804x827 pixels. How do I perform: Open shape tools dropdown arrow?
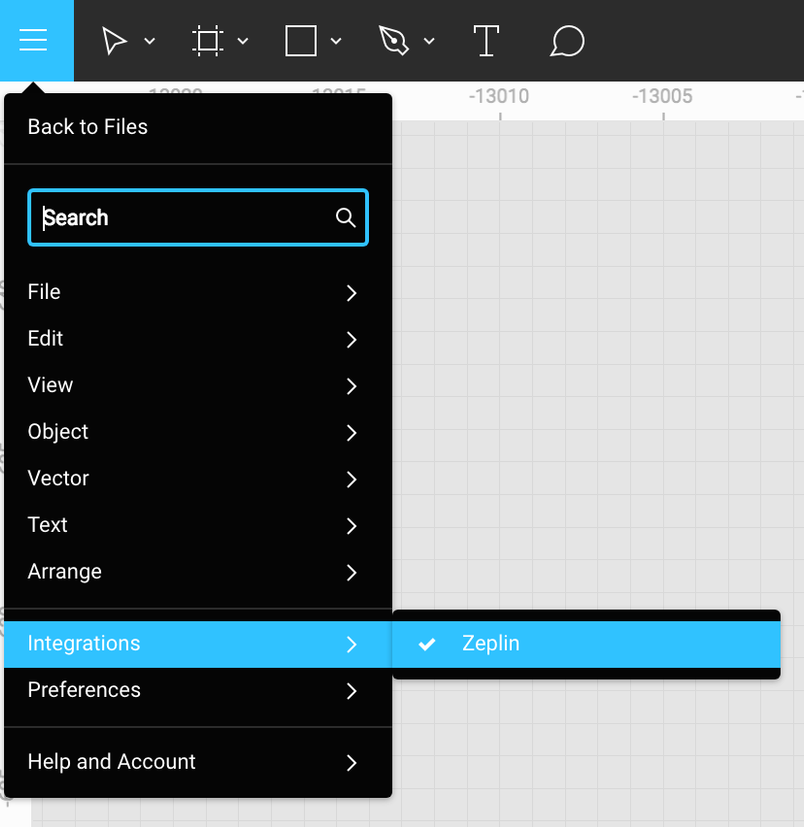[x=336, y=41]
